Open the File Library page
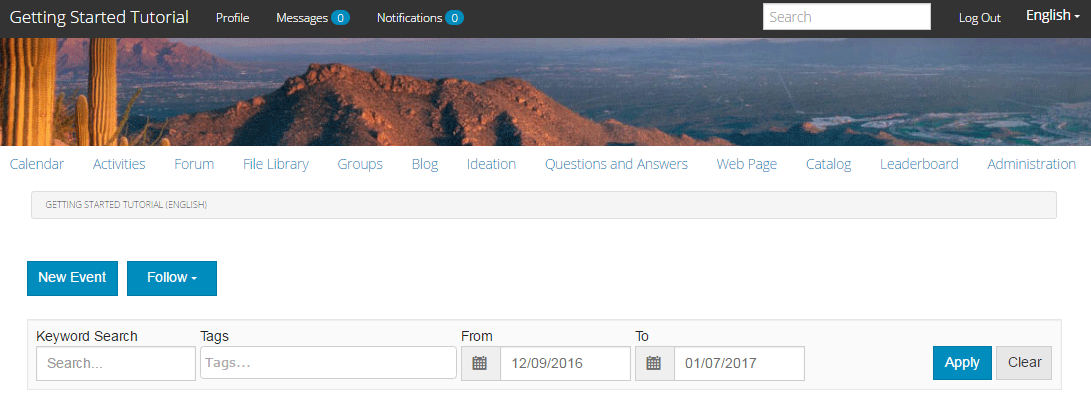The width and height of the screenshot is (1091, 413). pos(275,164)
